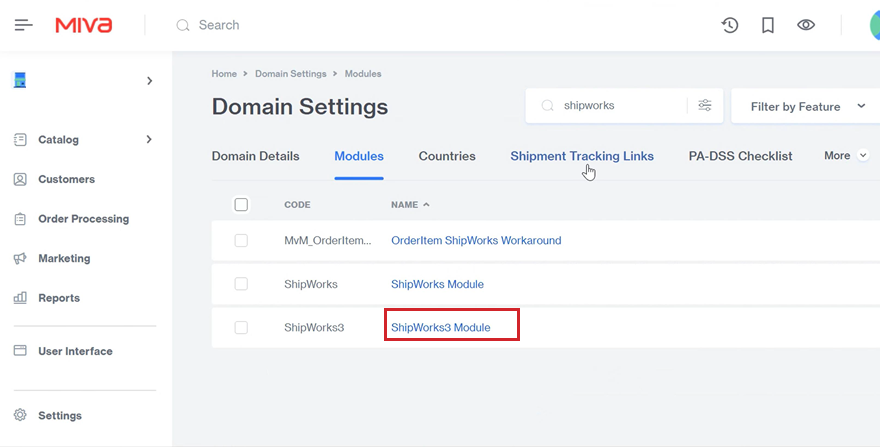The image size is (880, 447).
Task: Open the module search filter sliders icon
Action: (705, 105)
